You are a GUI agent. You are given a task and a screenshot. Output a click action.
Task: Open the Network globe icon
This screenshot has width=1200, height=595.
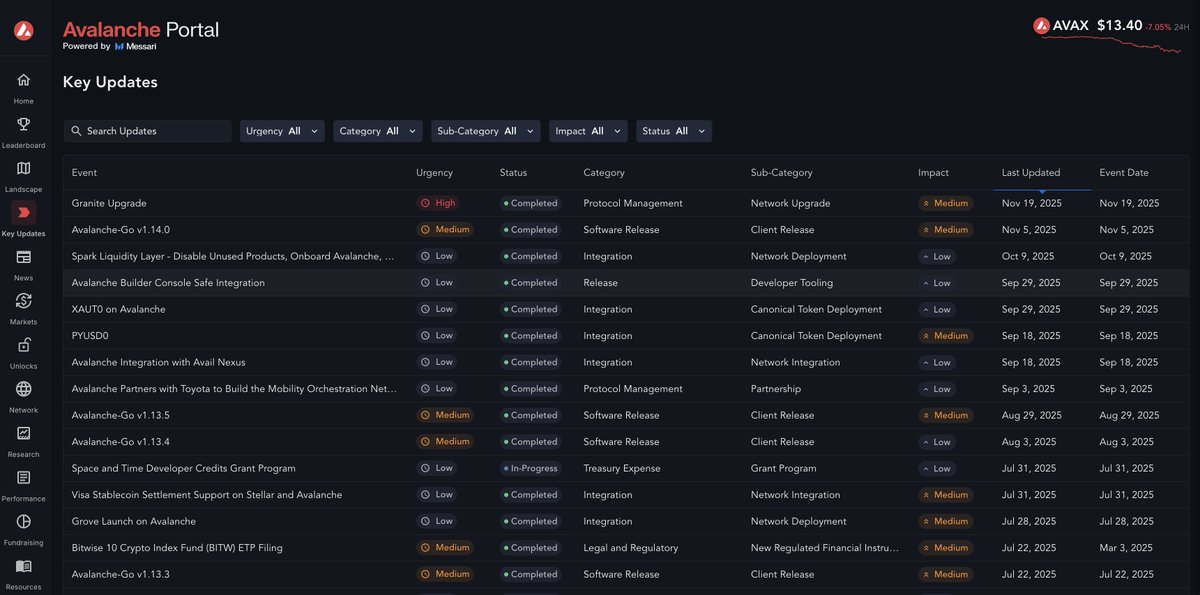[x=23, y=389]
